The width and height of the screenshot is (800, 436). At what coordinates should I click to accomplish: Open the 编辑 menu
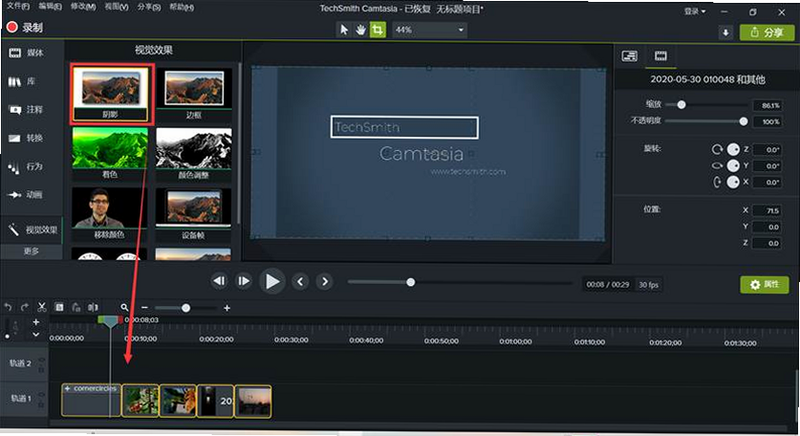pos(50,6)
